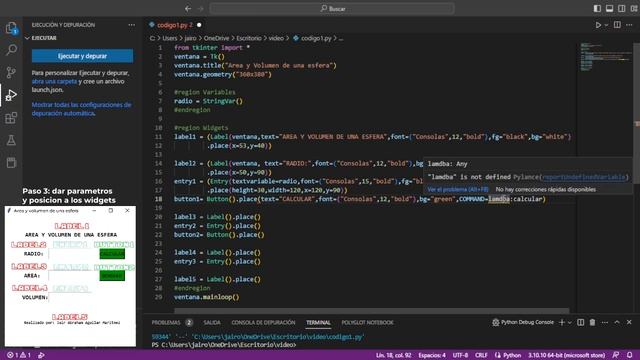
Task: Click errors and warnings status item
Action: pos(19,355)
